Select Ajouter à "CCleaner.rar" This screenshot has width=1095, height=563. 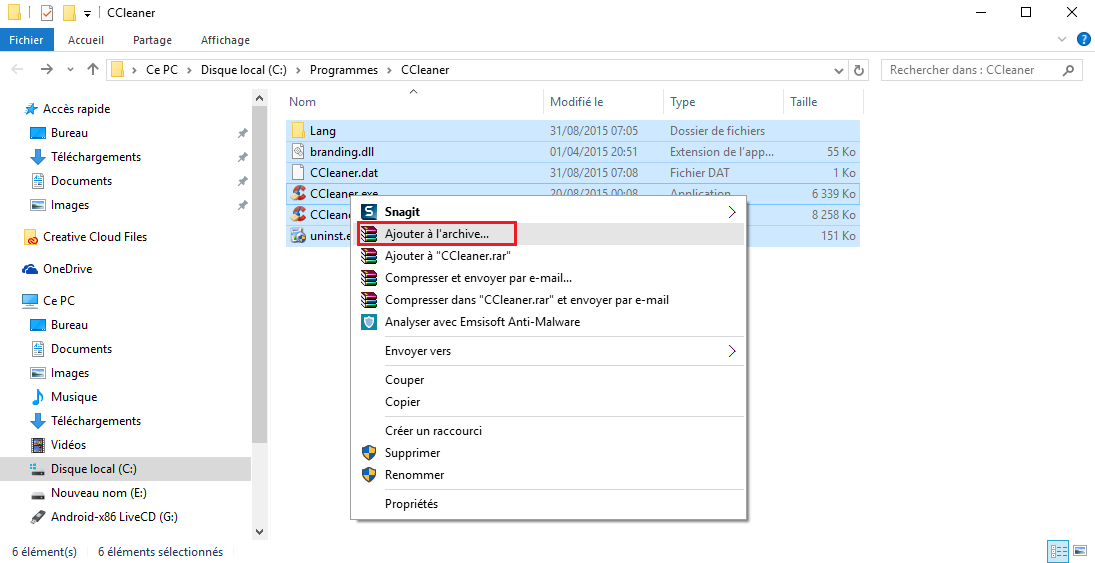coord(548,256)
